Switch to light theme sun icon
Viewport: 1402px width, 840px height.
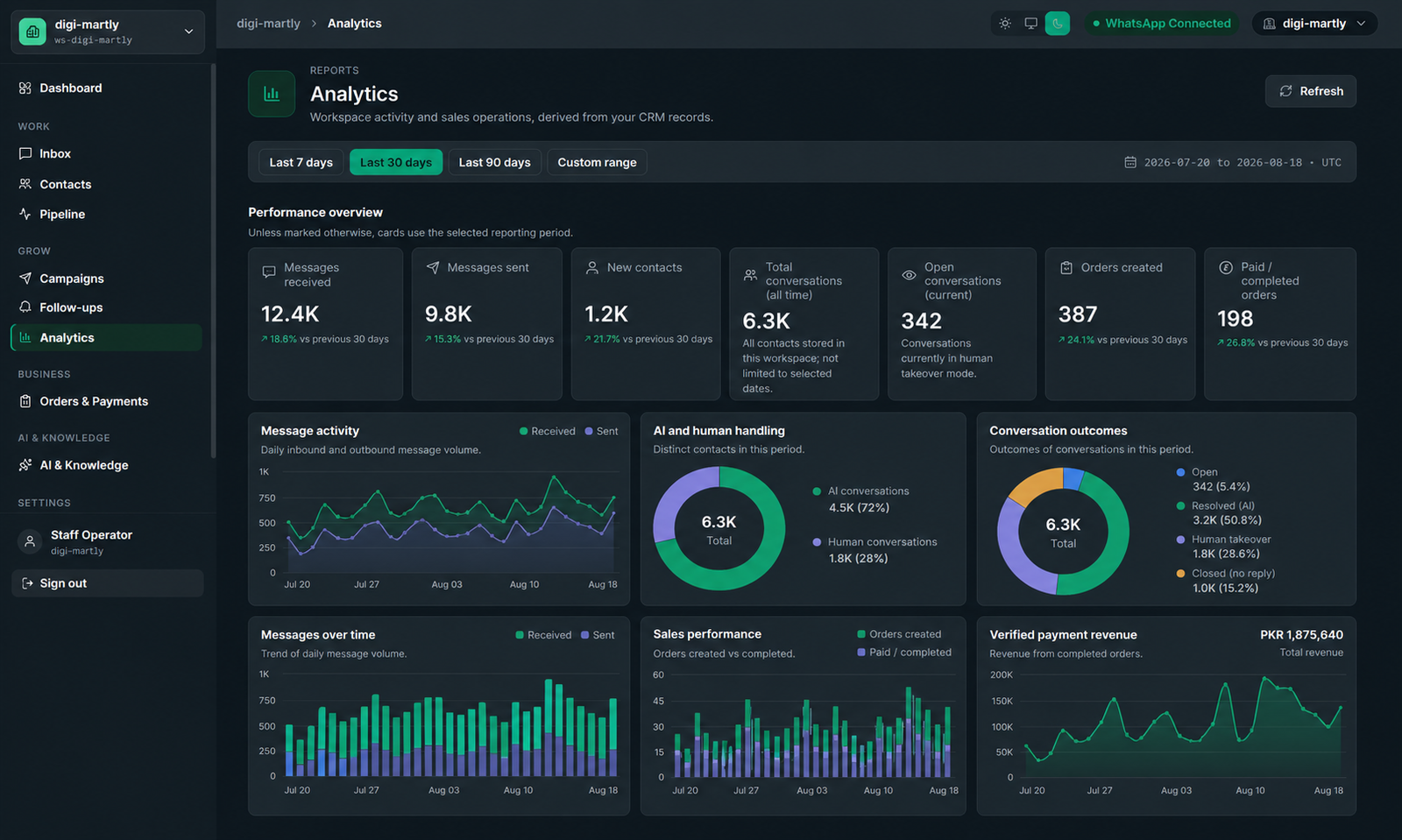click(1005, 24)
